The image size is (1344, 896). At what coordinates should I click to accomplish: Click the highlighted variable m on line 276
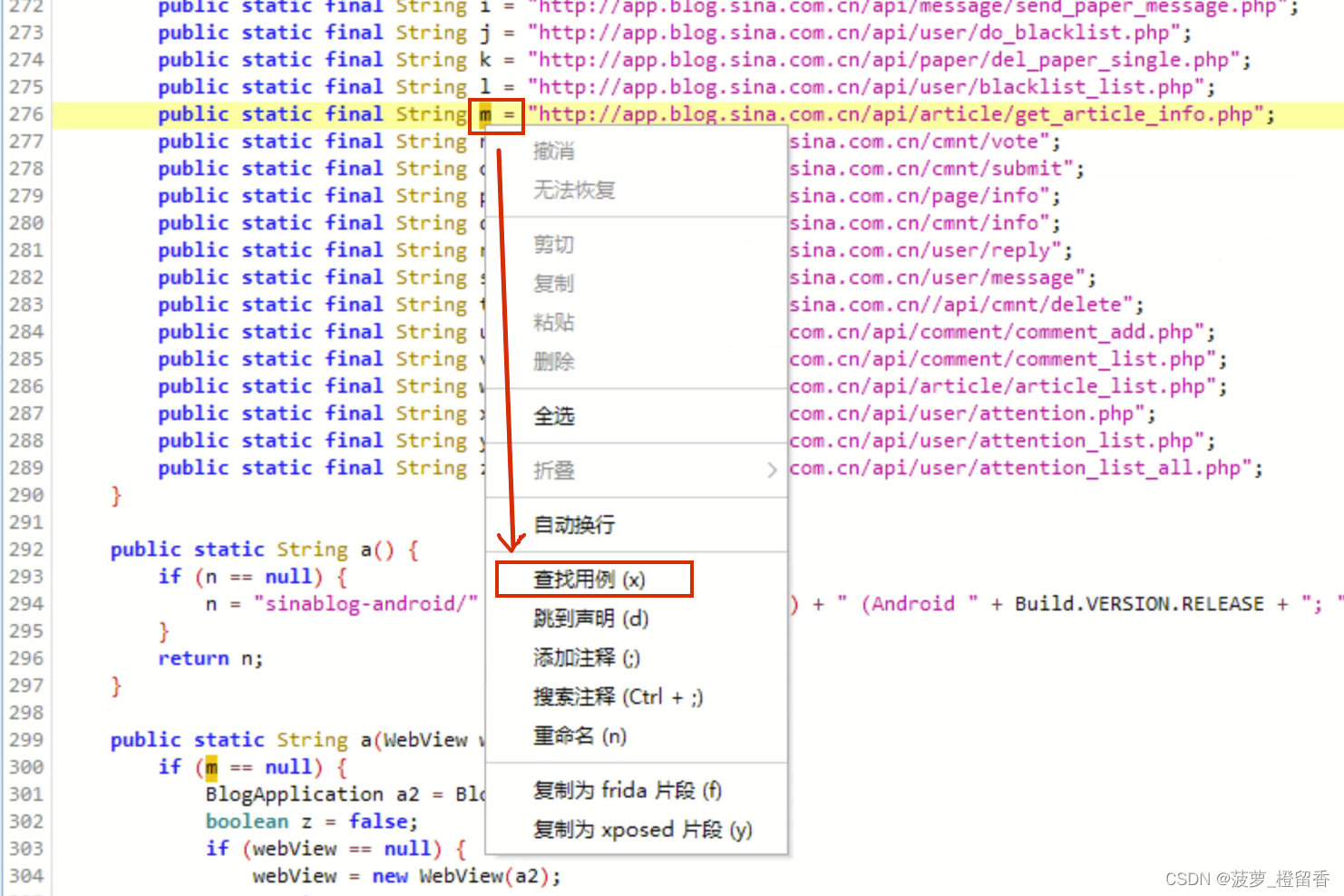pos(486,113)
